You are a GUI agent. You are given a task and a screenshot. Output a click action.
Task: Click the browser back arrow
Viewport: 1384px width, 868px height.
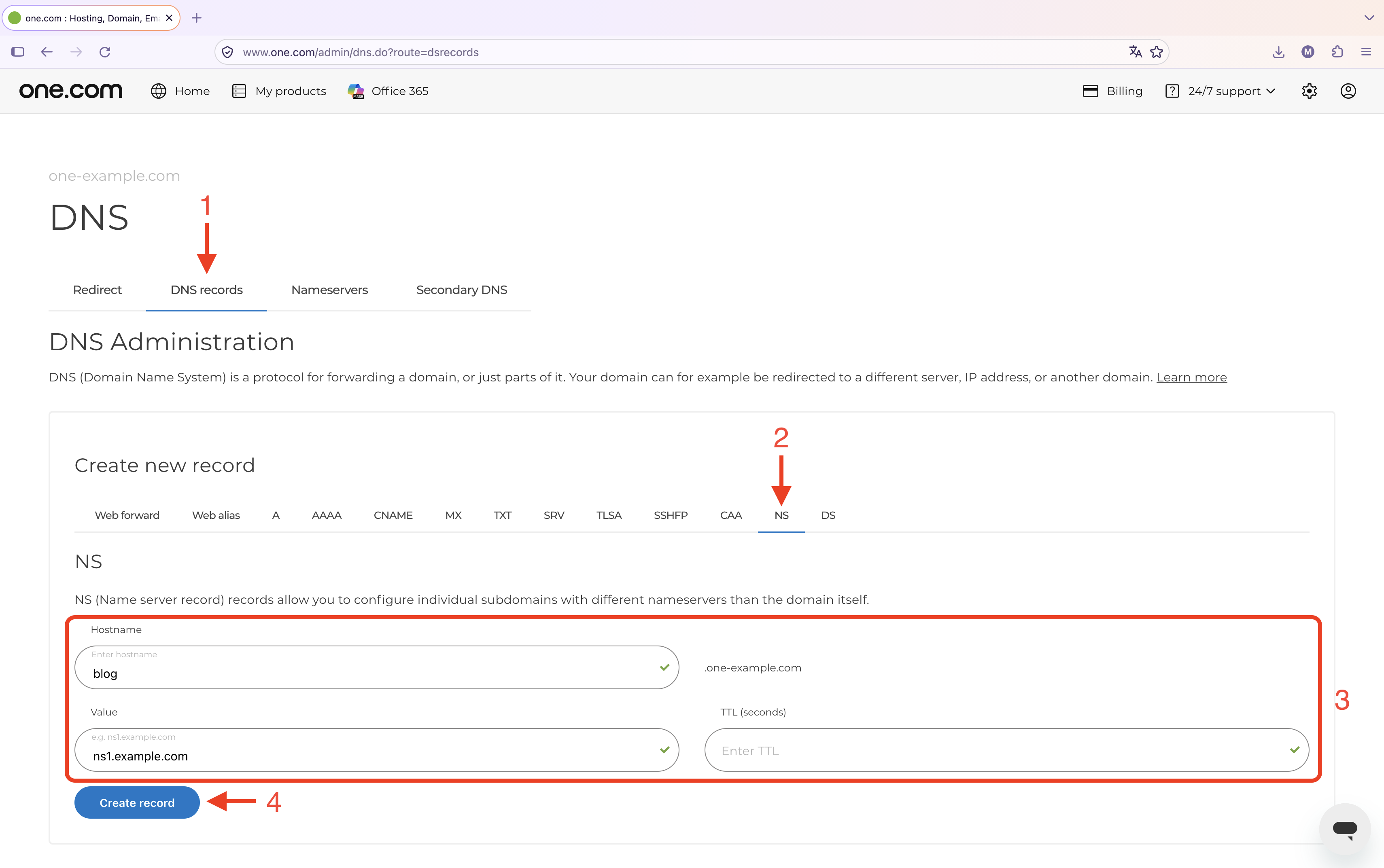coord(47,52)
